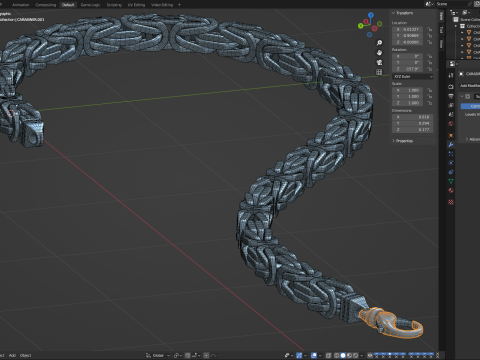Switch to the Scripting workspace tab

pos(114,5)
